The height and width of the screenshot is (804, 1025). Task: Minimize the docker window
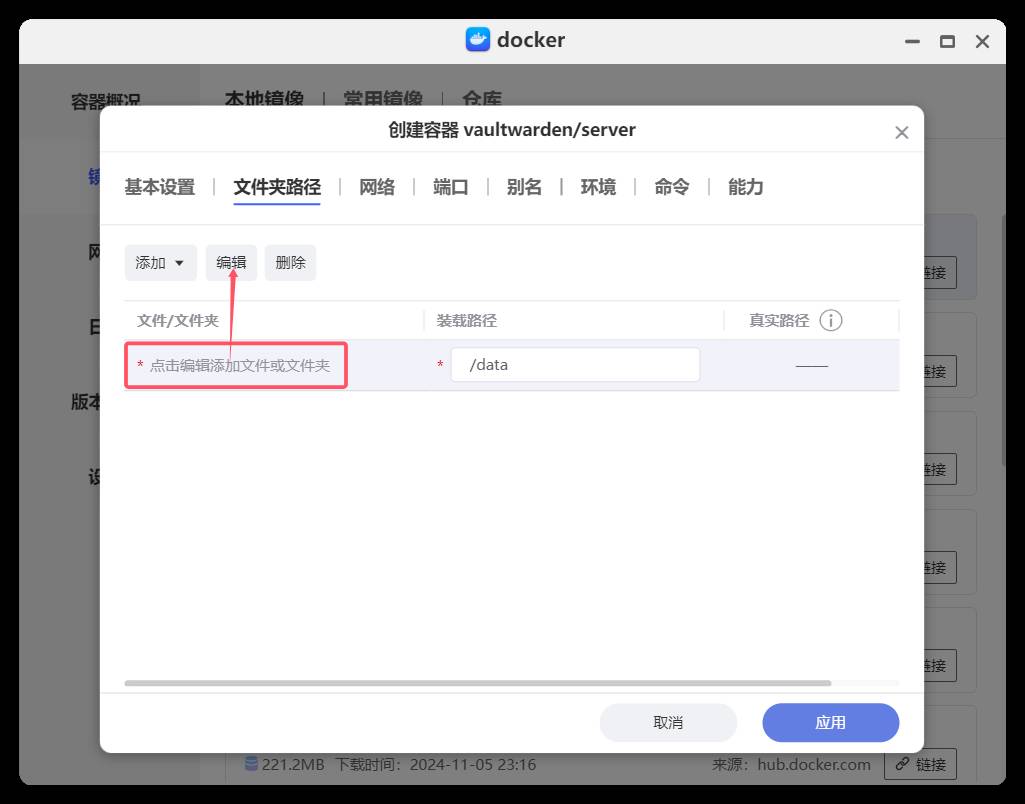913,41
